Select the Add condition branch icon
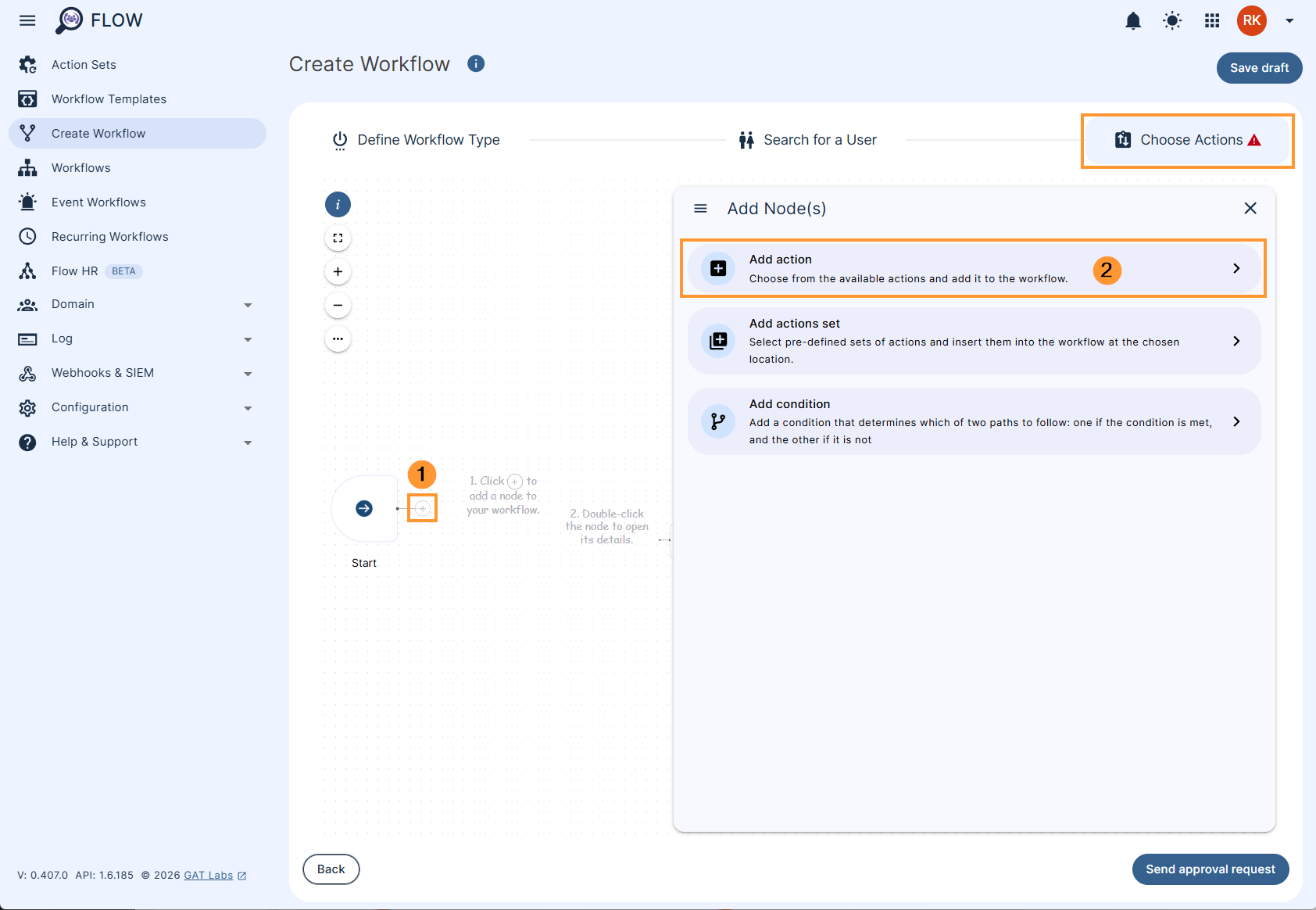 pyautogui.click(x=717, y=421)
